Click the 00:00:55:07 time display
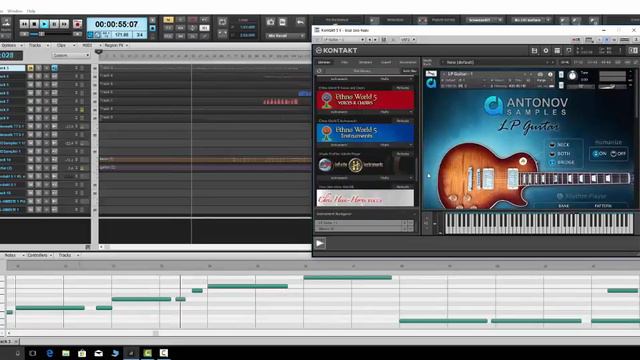 [x=116, y=24]
